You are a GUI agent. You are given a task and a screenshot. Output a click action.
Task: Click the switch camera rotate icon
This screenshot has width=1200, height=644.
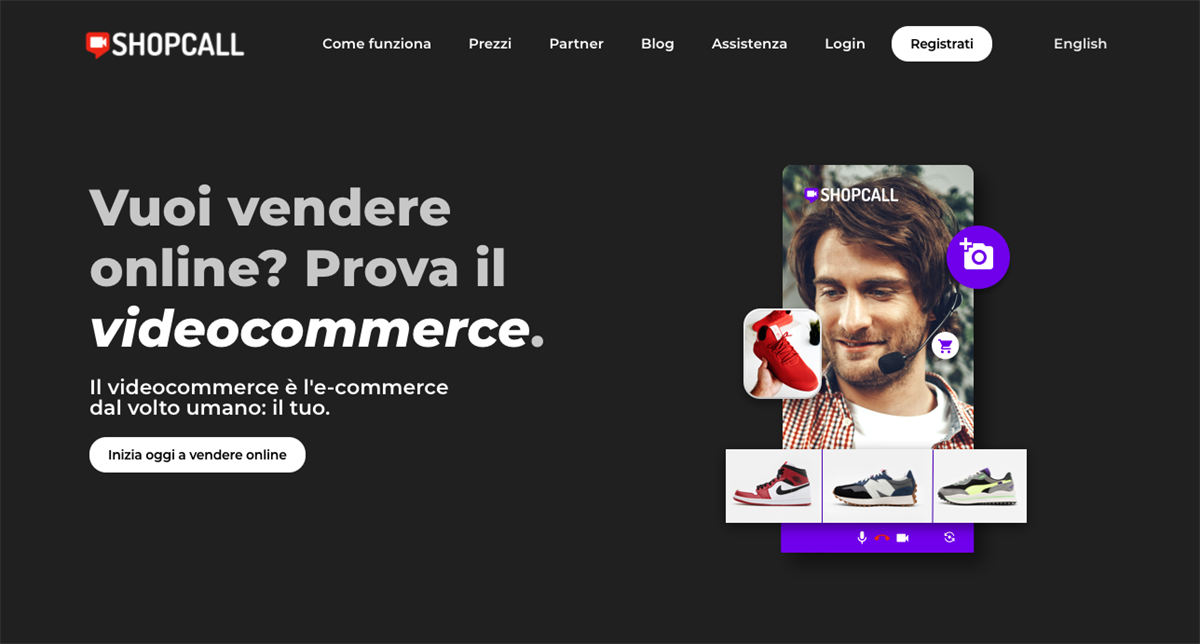949,538
